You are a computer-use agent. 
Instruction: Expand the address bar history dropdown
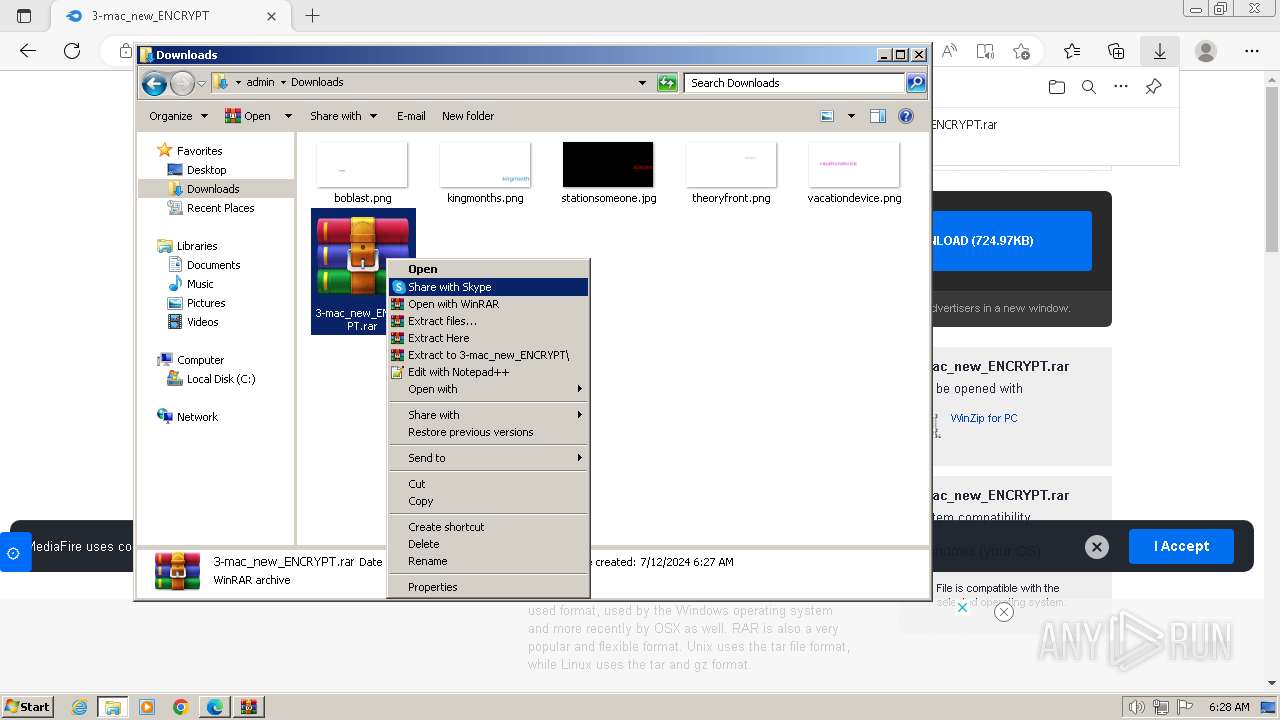642,83
